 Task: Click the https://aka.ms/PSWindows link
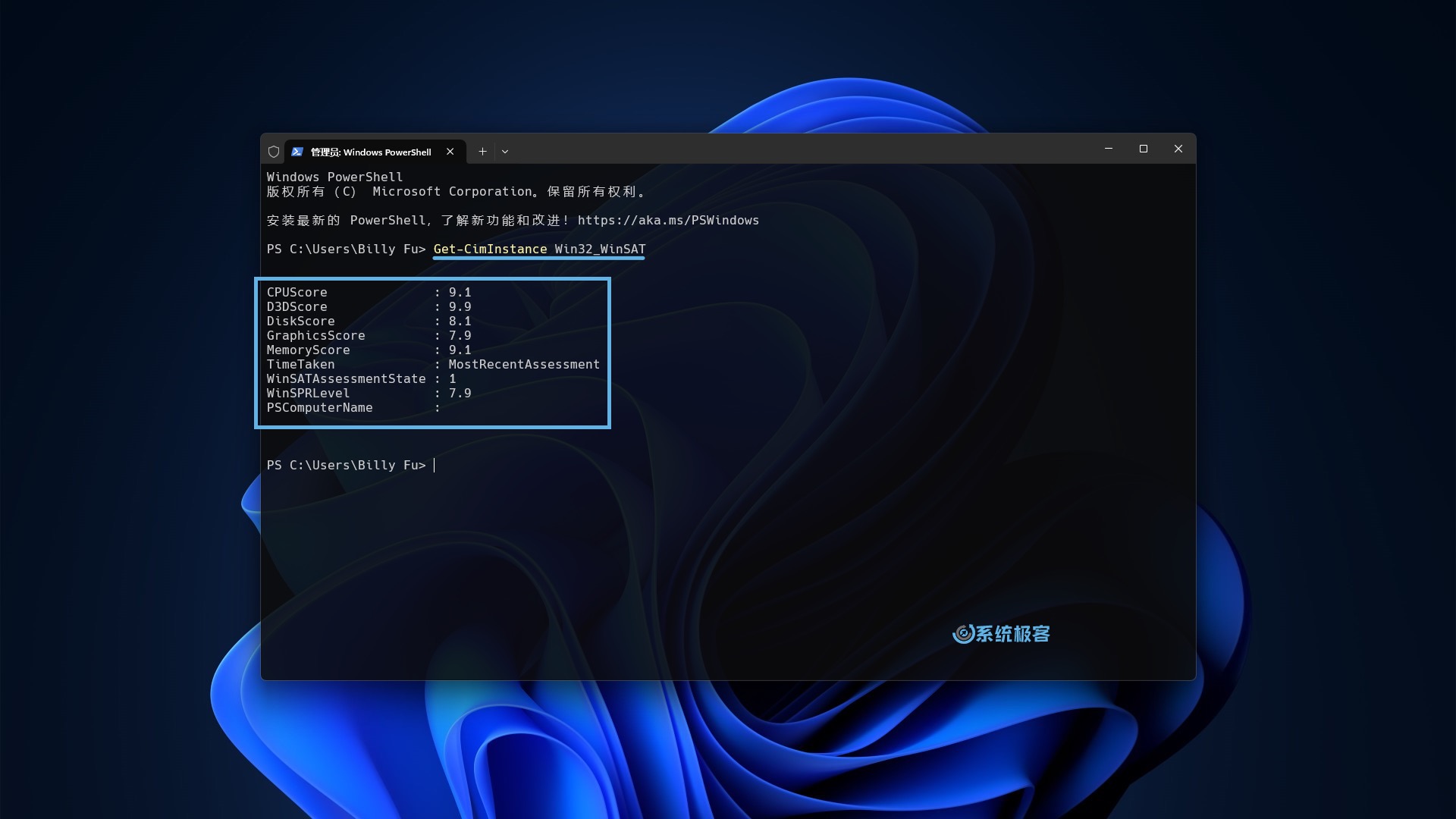[x=668, y=221]
